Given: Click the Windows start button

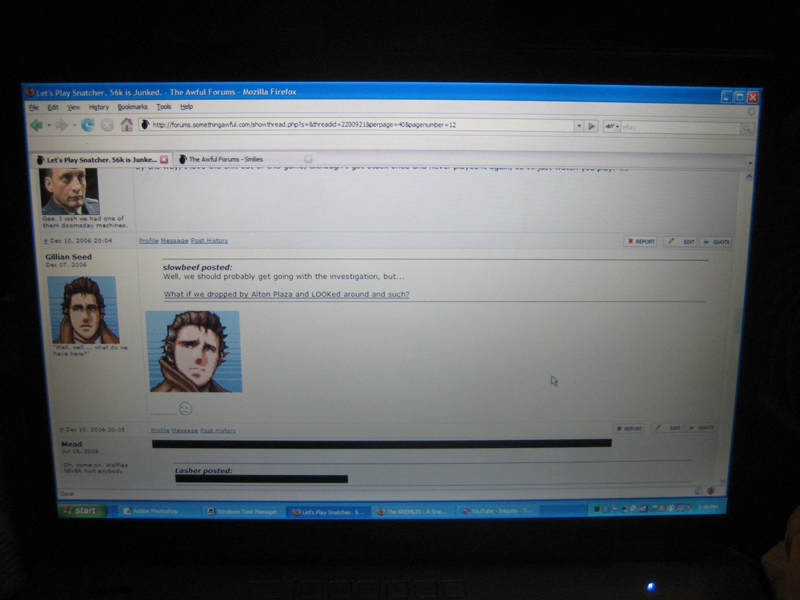Looking at the screenshot, I should click(x=82, y=511).
